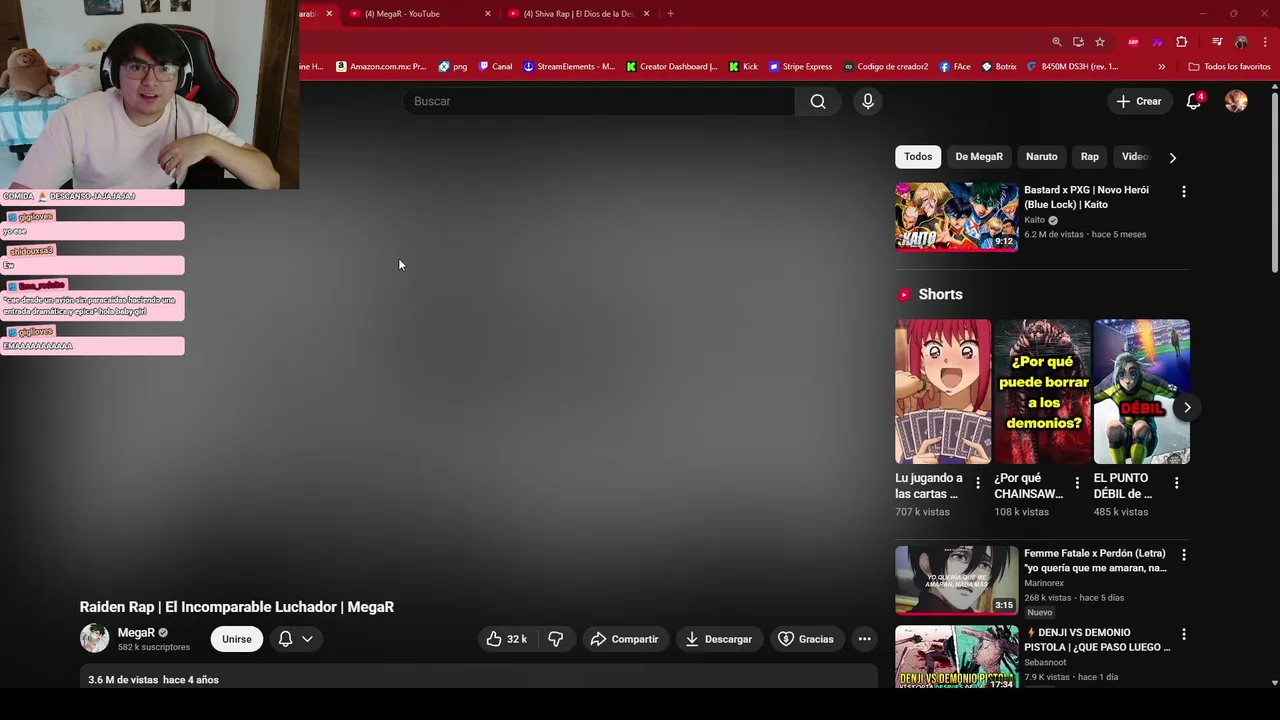The width and height of the screenshot is (1280, 720).
Task: Expand hidden bookmarks chevron
Action: (1162, 67)
